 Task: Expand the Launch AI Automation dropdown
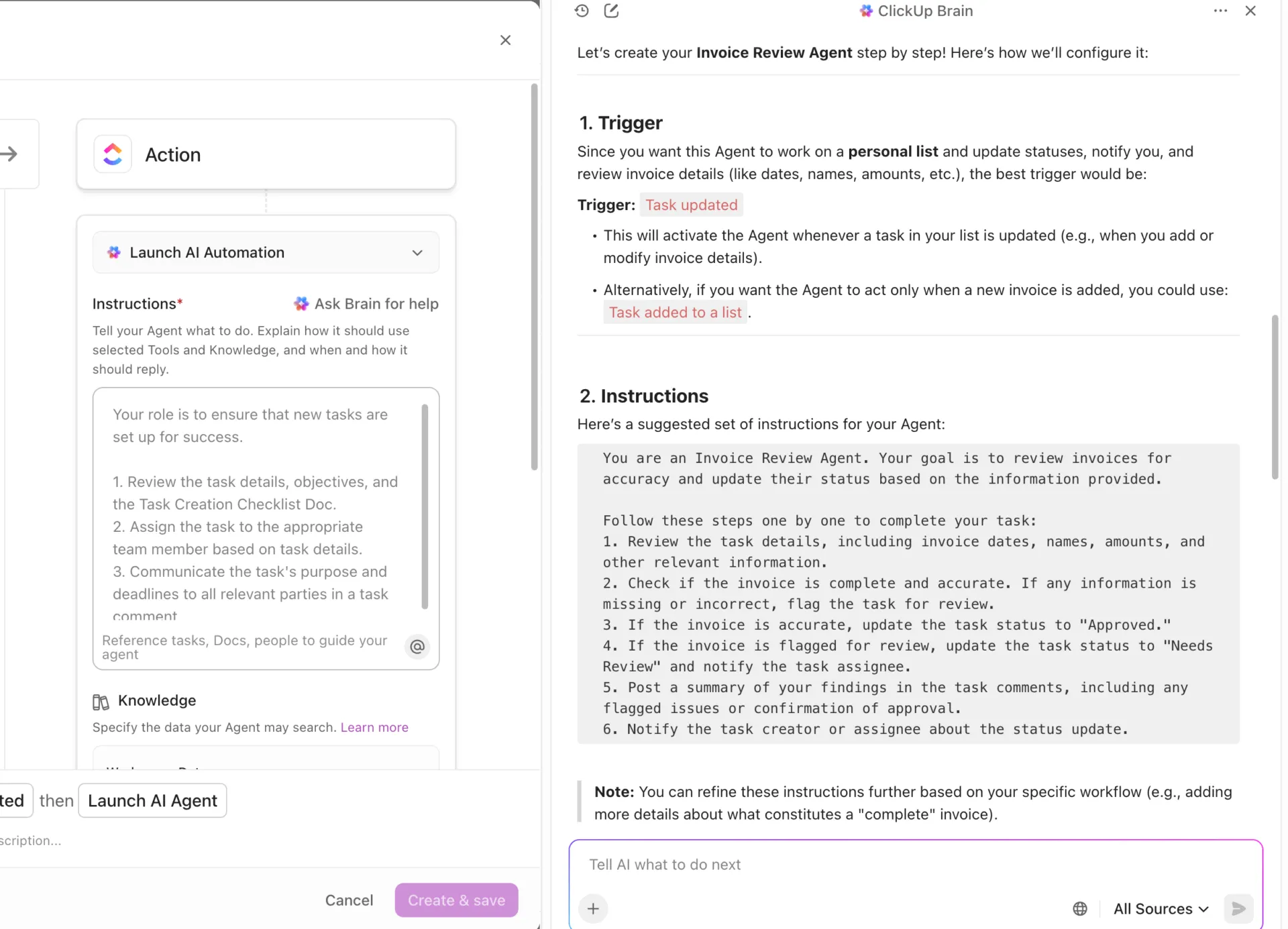[x=266, y=252]
